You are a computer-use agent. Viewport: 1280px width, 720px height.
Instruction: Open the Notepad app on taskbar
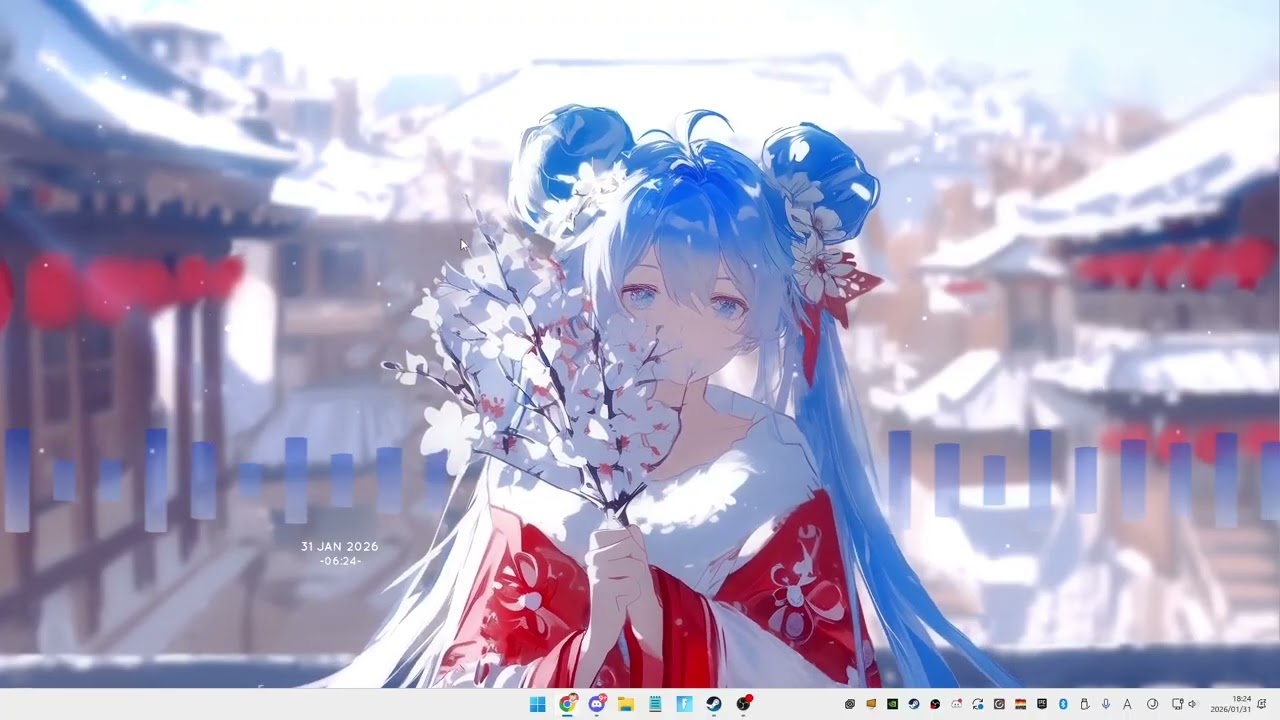(x=655, y=704)
